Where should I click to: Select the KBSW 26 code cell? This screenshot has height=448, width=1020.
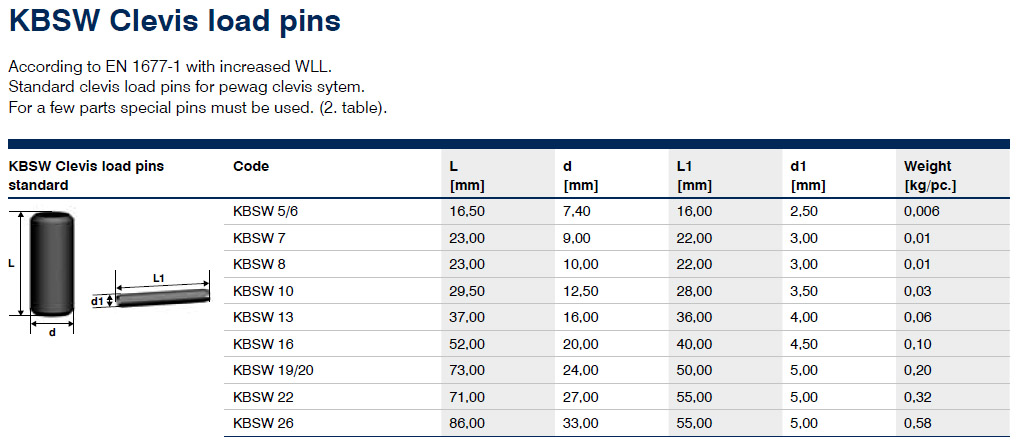click(x=262, y=423)
